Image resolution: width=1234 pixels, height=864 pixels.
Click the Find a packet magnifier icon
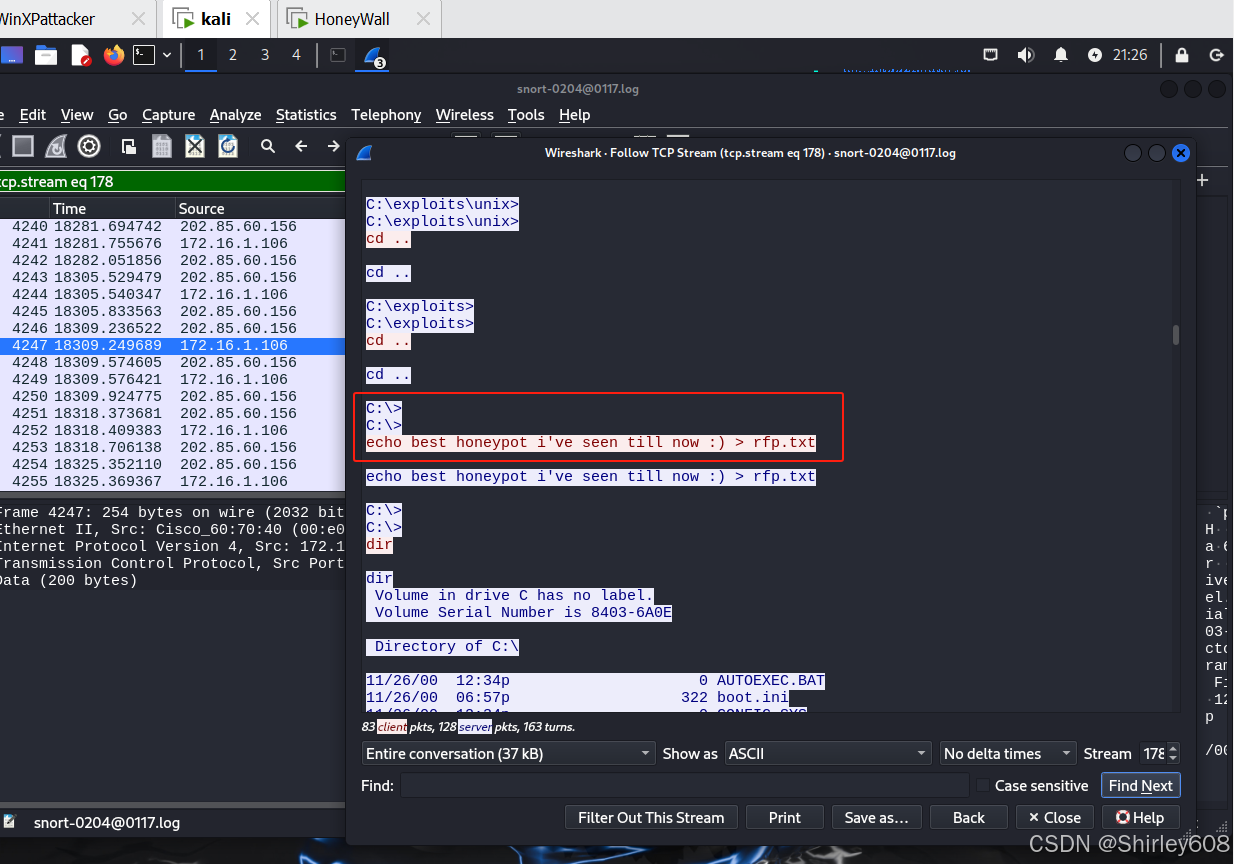coord(268,147)
